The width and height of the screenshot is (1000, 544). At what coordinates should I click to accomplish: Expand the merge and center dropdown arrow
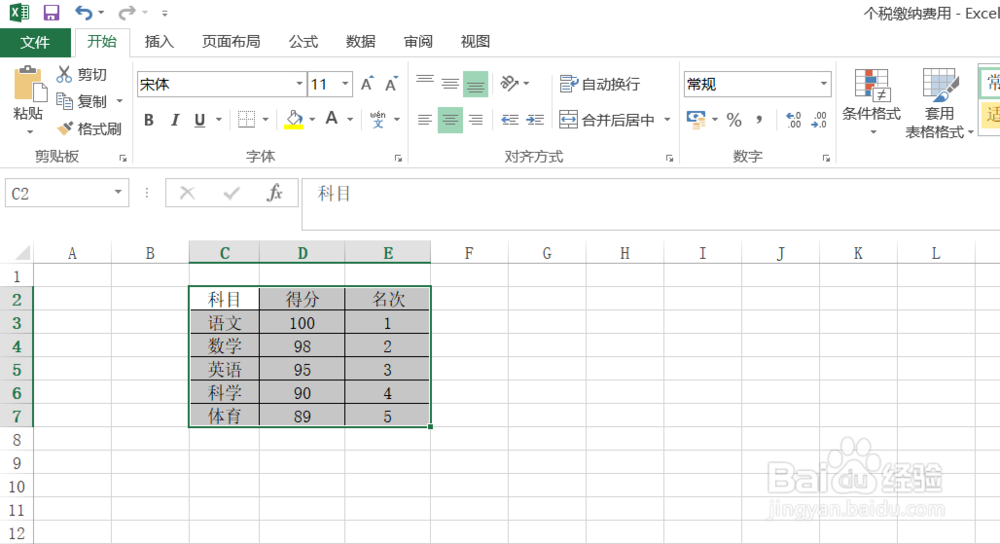(x=667, y=120)
